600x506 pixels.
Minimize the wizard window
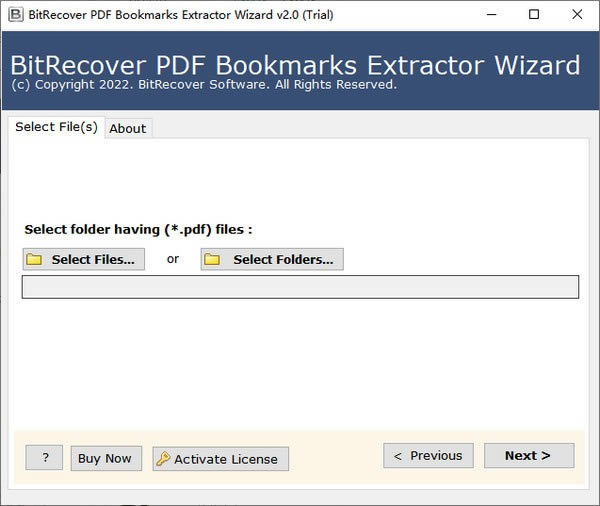pyautogui.click(x=491, y=15)
